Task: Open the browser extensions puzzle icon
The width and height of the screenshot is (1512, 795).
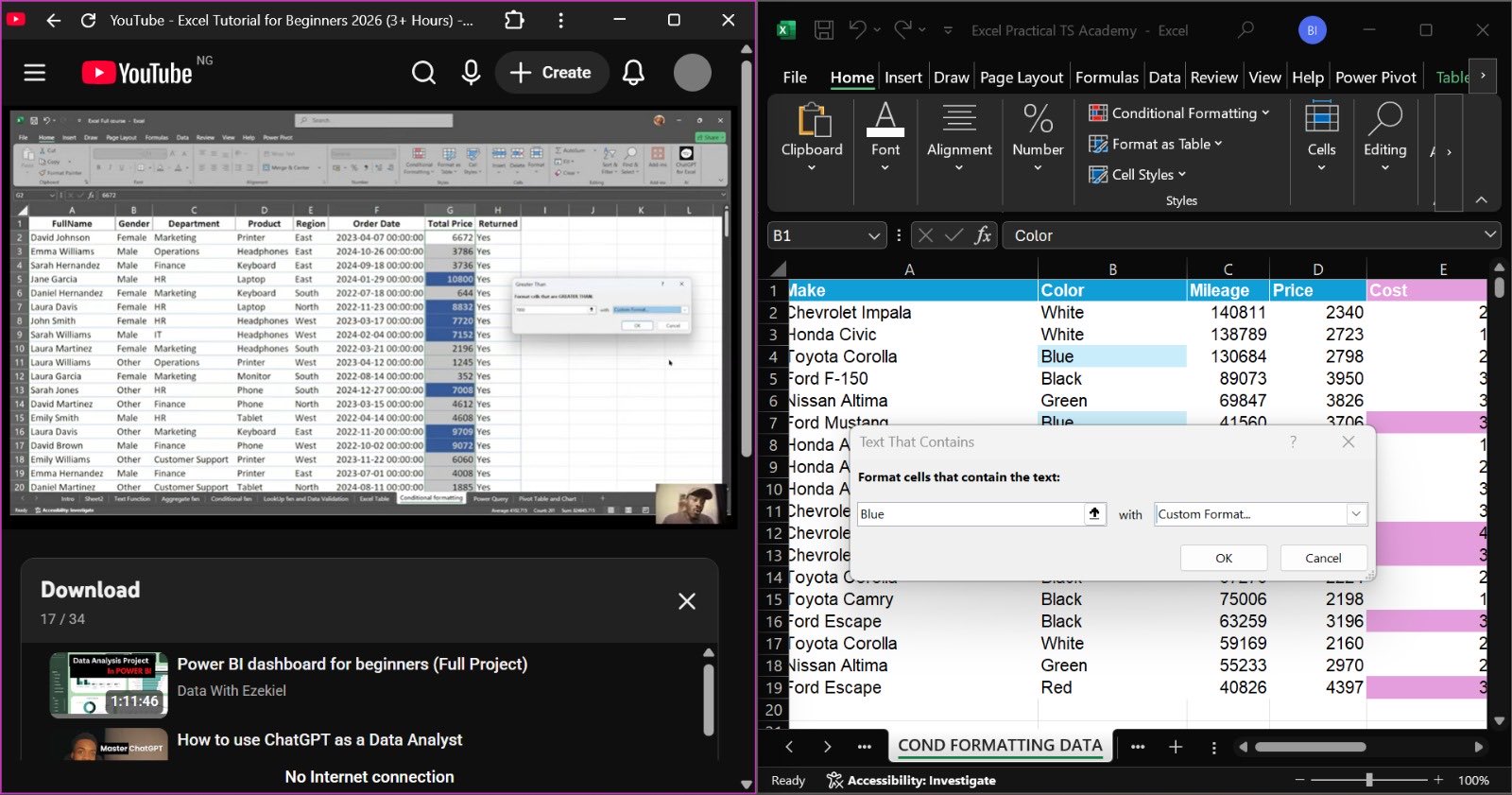Action: pyautogui.click(x=514, y=20)
